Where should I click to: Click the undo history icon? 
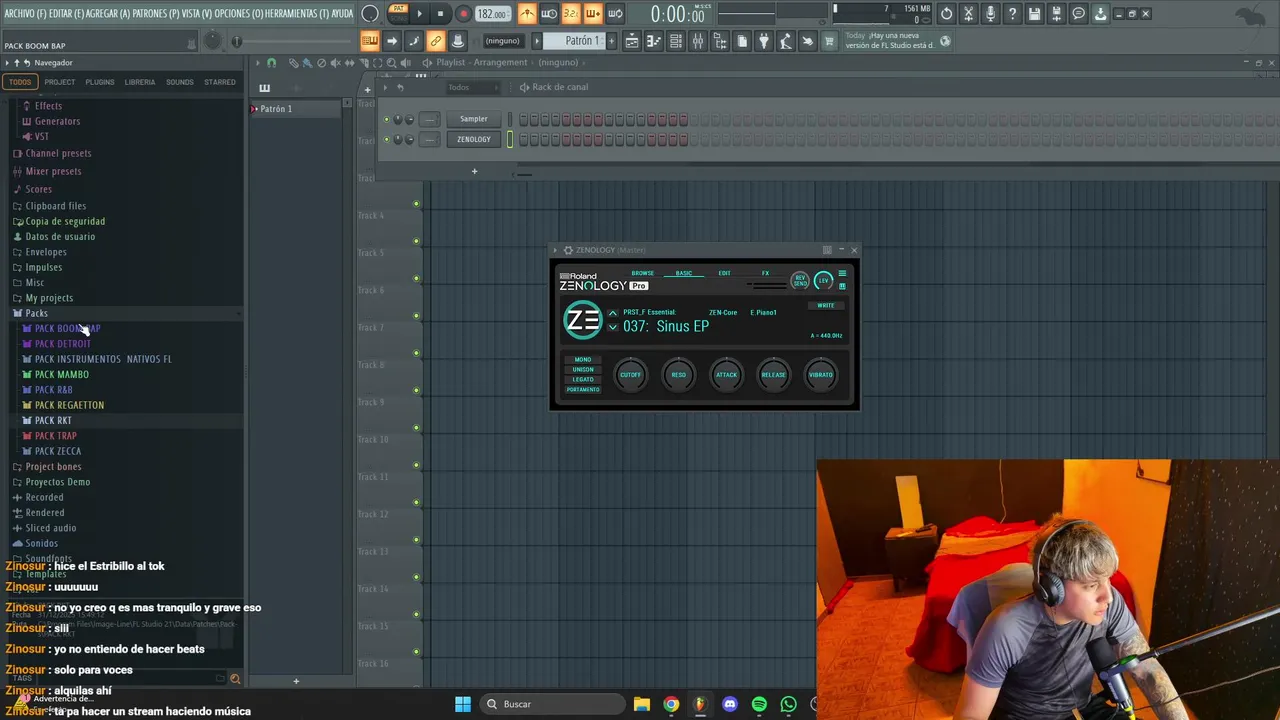point(947,14)
